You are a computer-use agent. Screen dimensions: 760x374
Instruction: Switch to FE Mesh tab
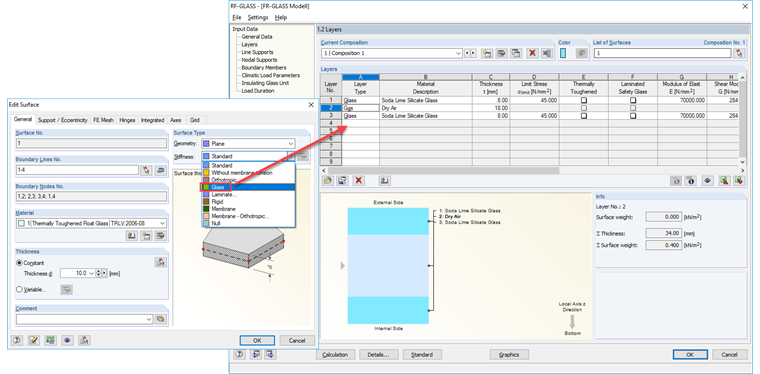104,120
